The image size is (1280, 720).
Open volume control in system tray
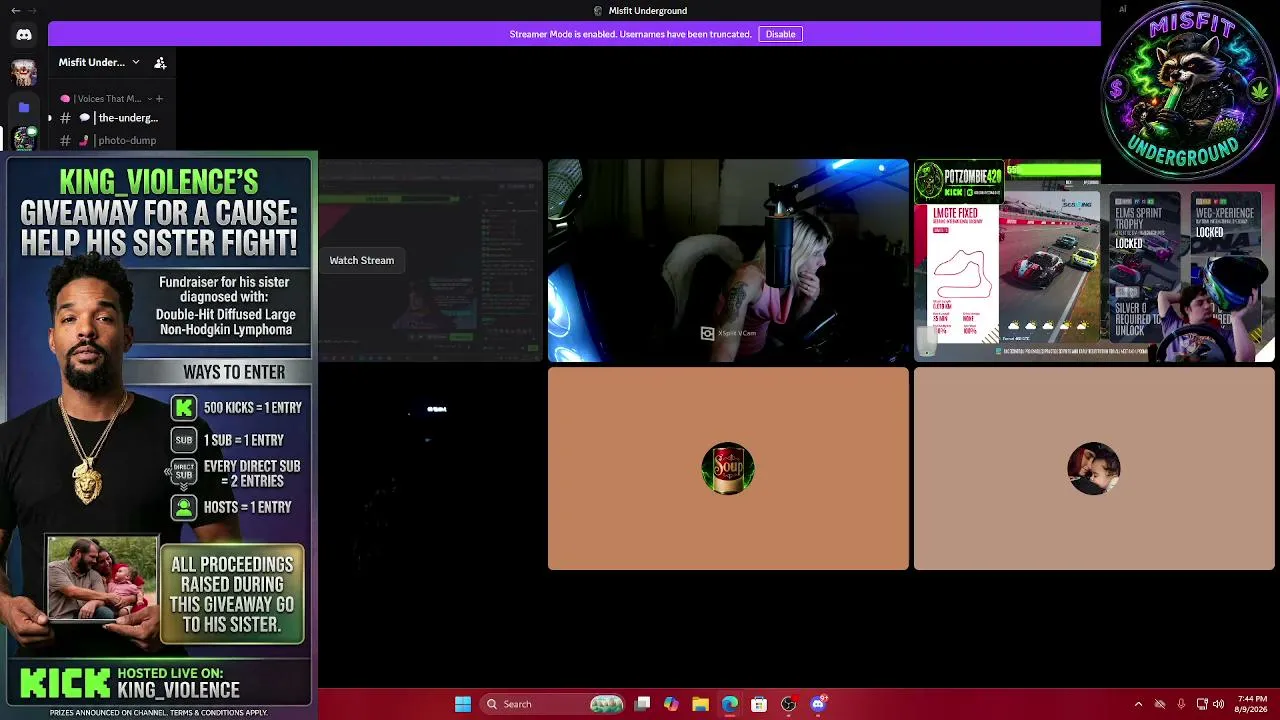(1218, 704)
